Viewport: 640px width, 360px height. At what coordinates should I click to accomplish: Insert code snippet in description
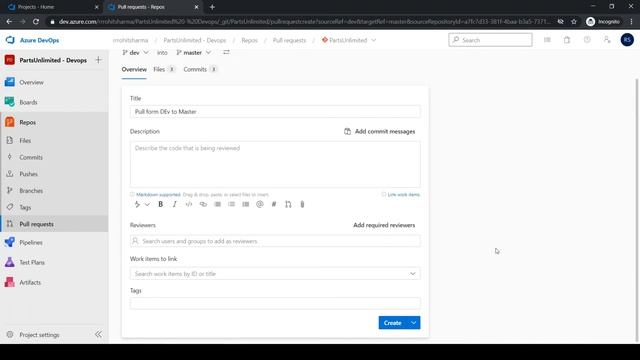tap(189, 204)
